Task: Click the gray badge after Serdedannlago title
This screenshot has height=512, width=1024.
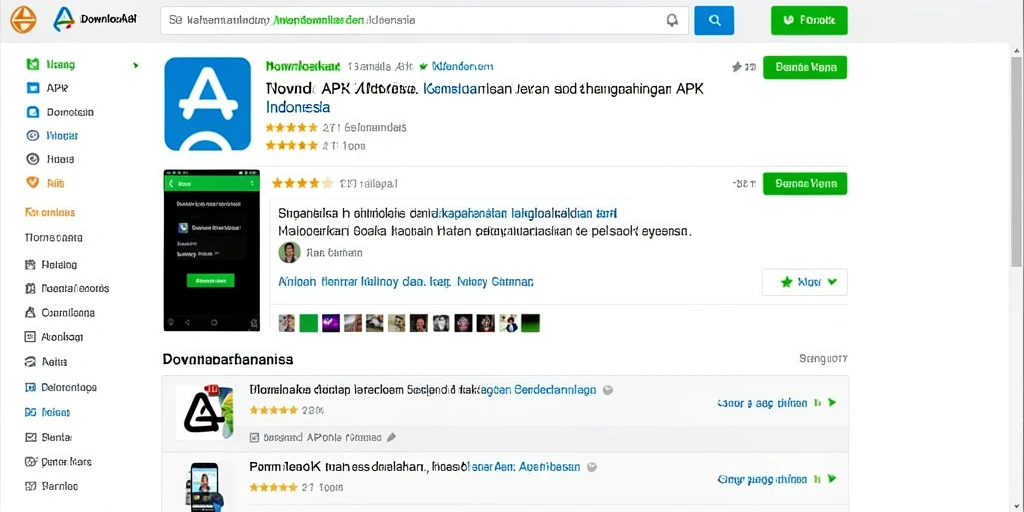Action: tap(608, 391)
